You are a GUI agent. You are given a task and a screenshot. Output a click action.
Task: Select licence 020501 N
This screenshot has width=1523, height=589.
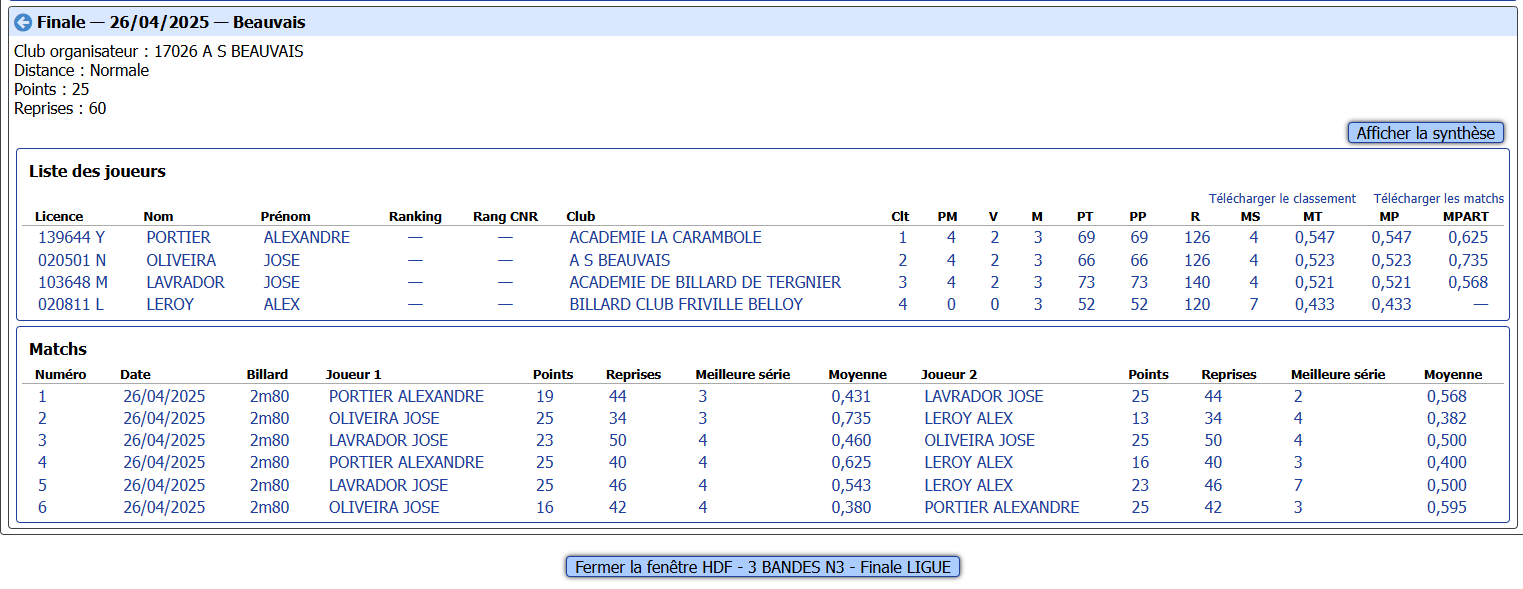pyautogui.click(x=72, y=260)
